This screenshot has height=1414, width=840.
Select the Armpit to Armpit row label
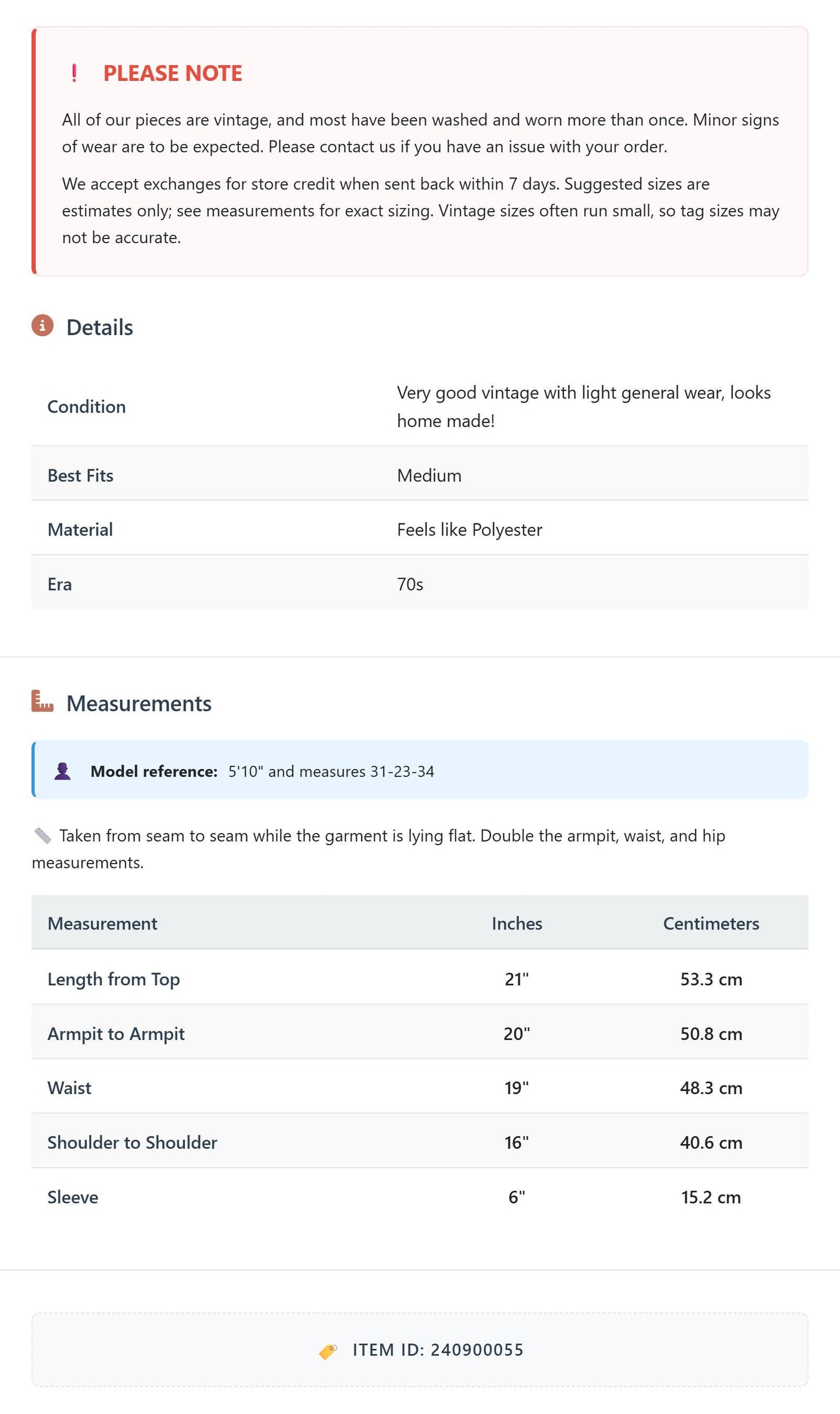(116, 1034)
